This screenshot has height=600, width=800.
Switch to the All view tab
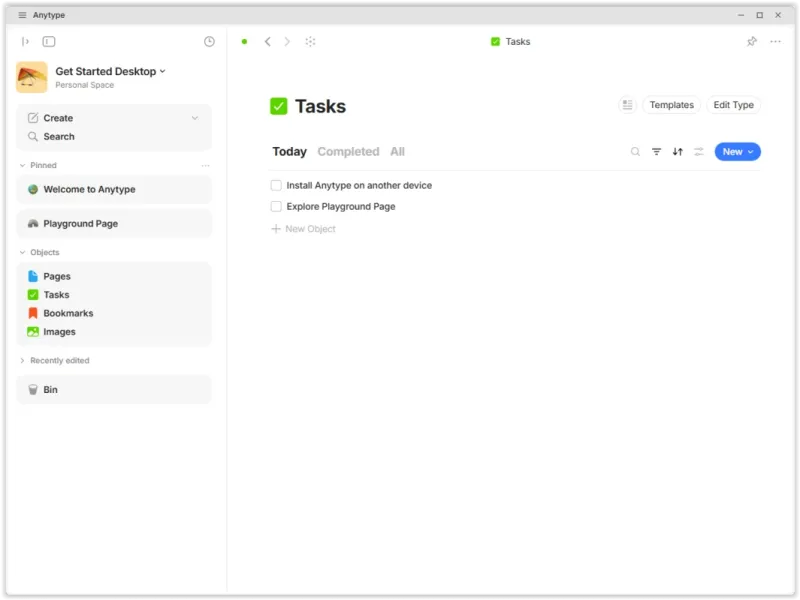(397, 152)
